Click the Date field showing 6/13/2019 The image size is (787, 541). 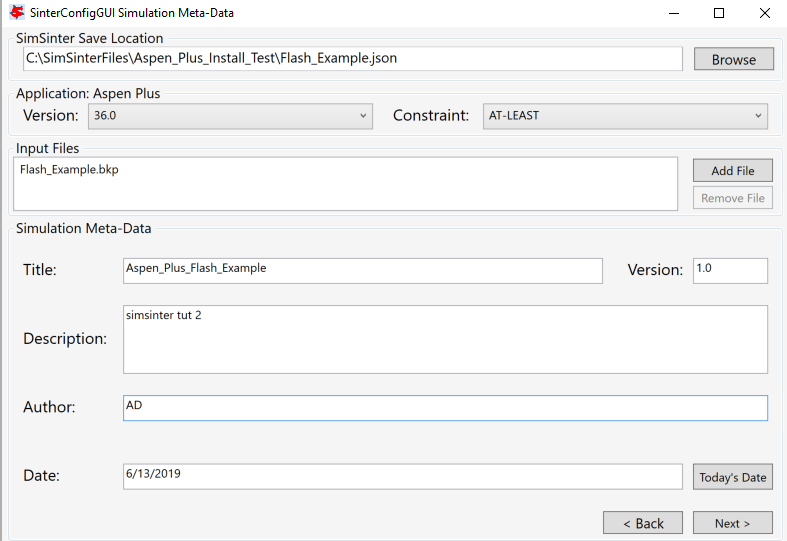(403, 476)
